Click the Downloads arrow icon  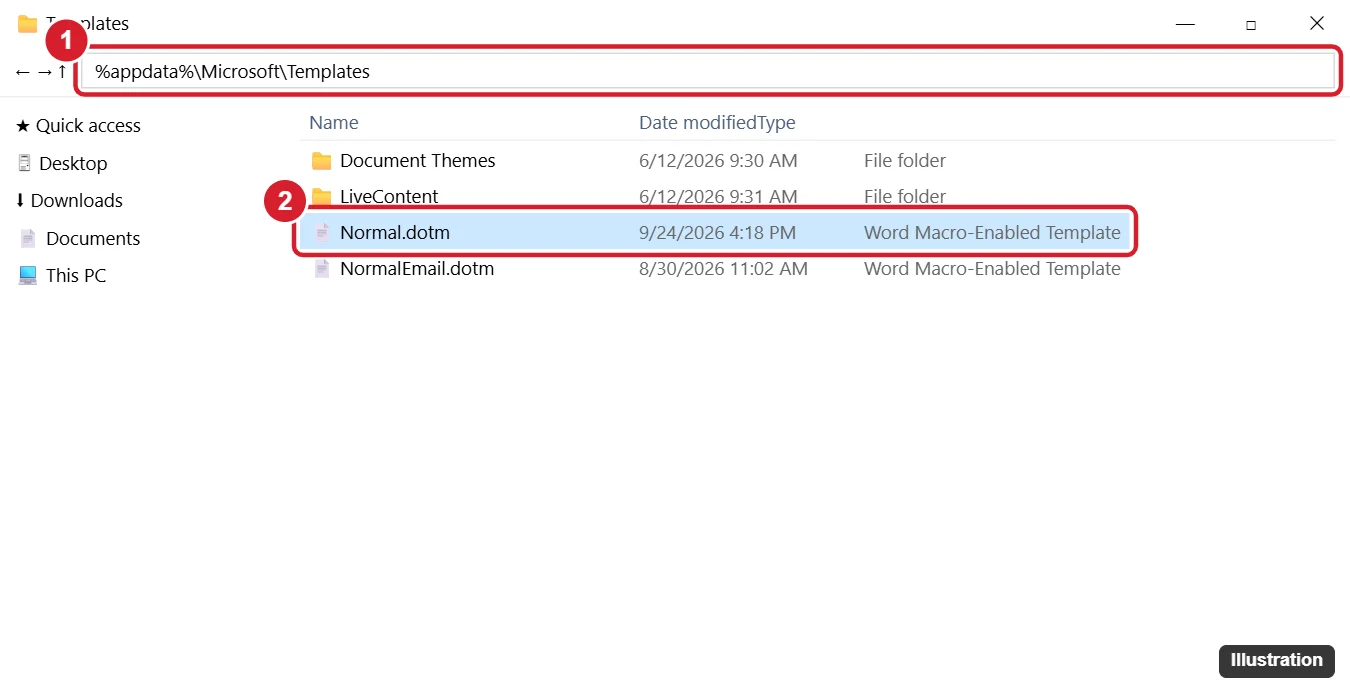[x=20, y=201]
